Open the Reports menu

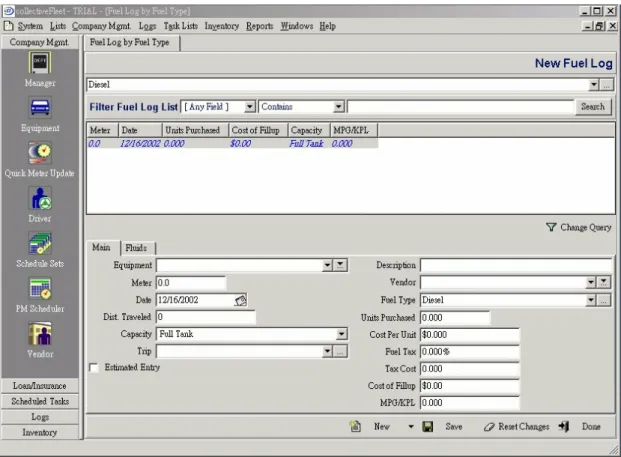coord(259,26)
